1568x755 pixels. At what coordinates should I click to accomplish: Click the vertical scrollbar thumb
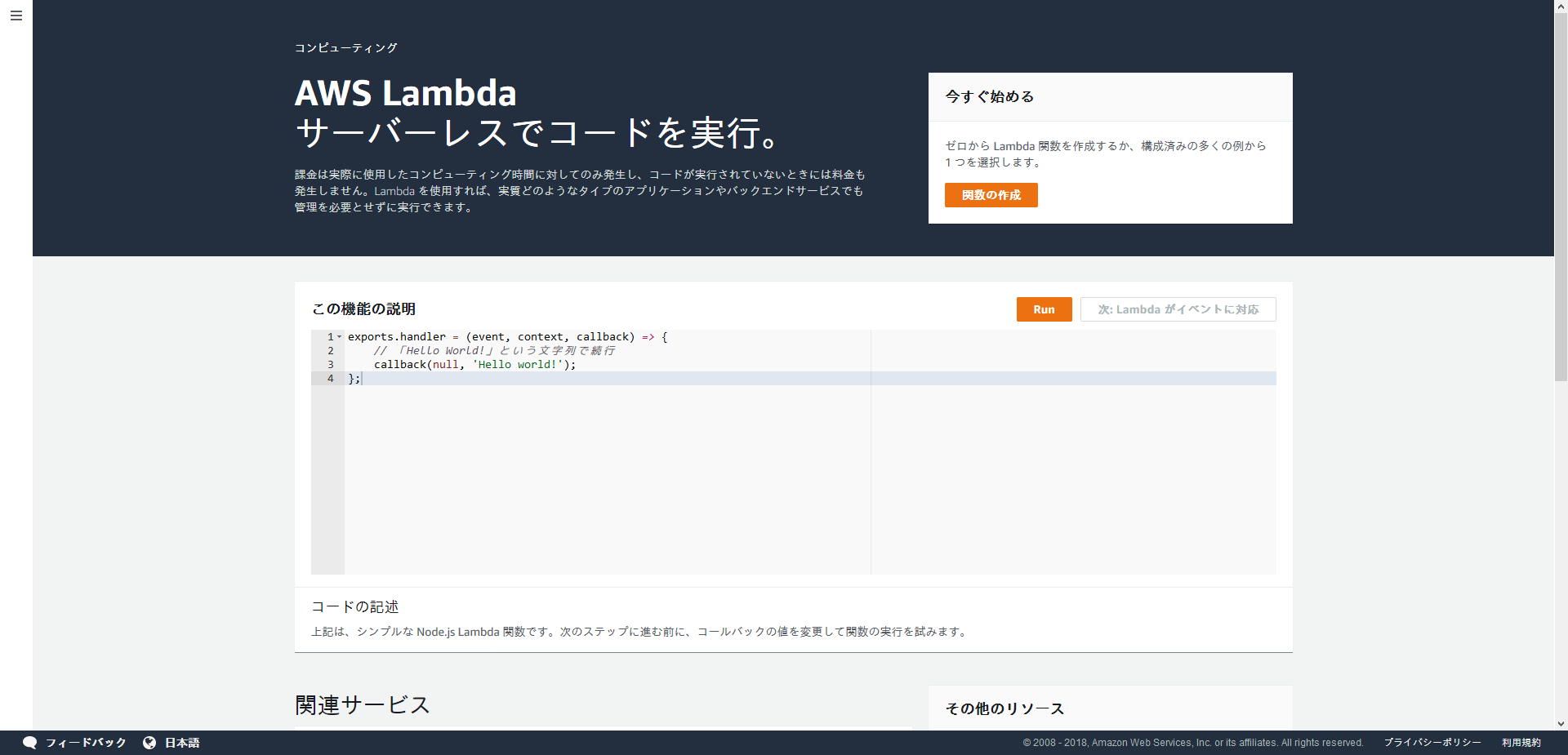(x=1561, y=197)
